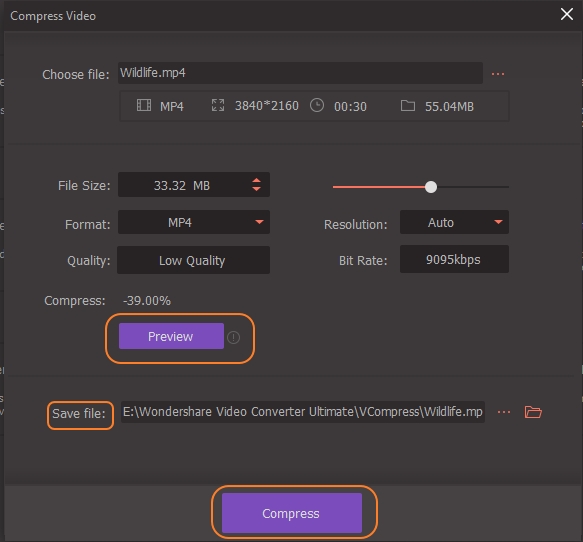Click the 00:30 duration text

click(350, 107)
